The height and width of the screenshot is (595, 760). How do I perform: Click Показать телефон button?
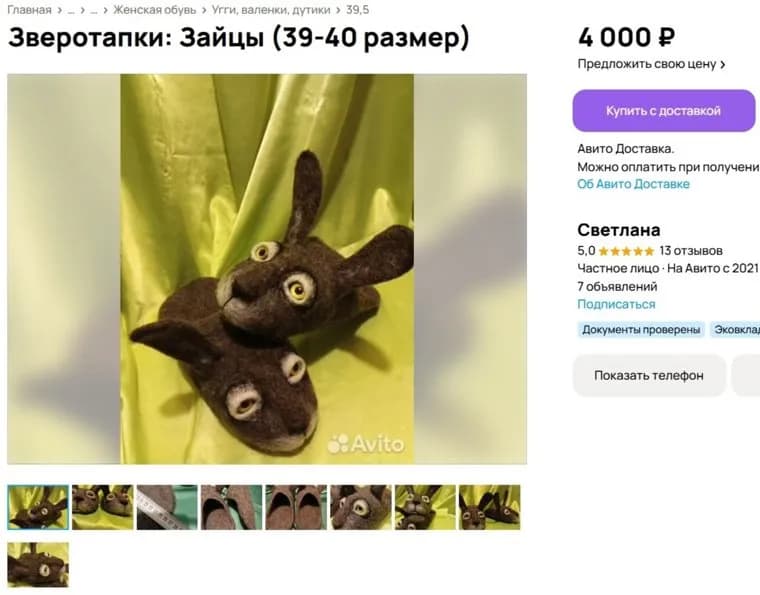pyautogui.click(x=649, y=376)
